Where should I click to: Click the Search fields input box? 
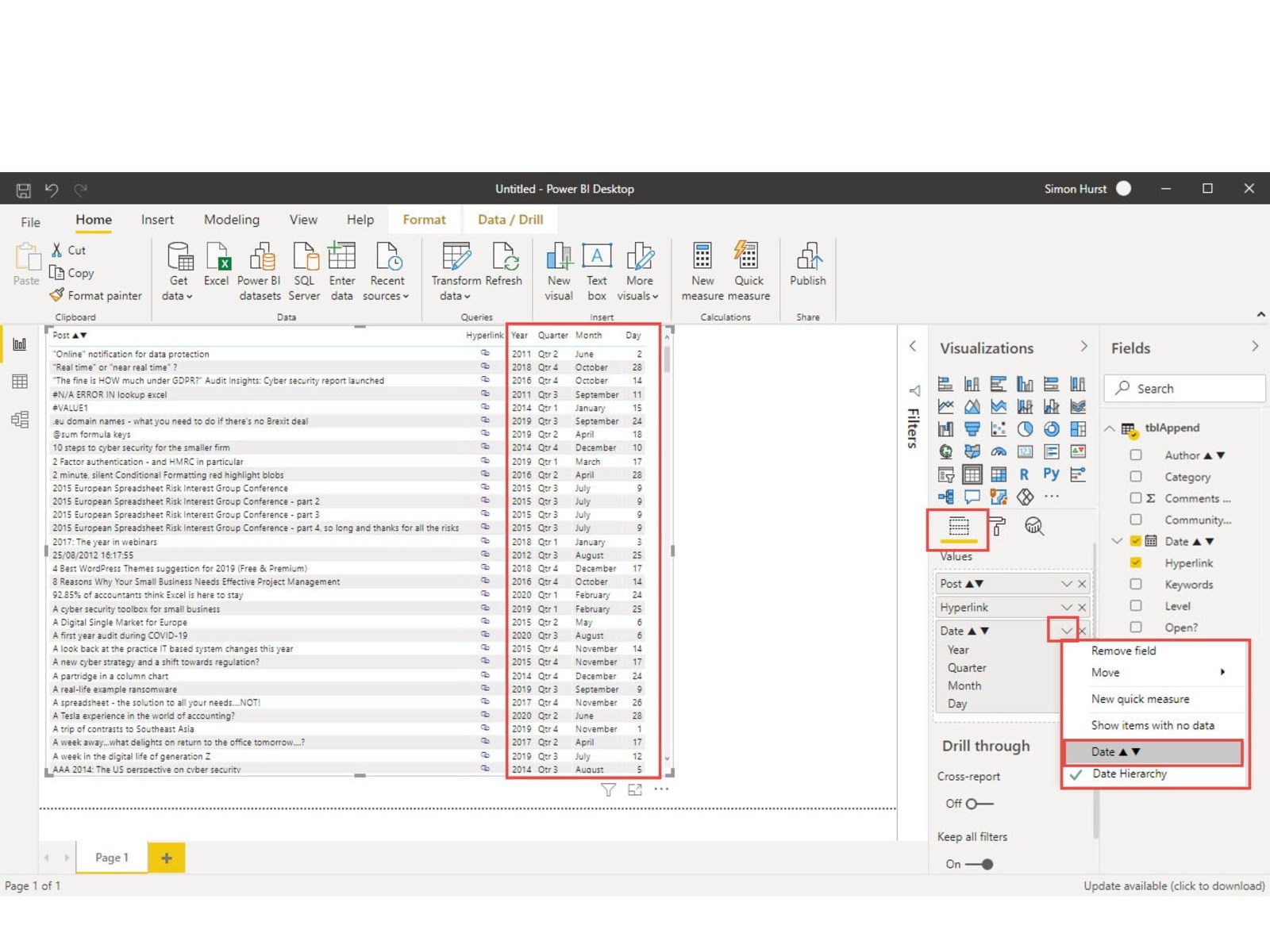[x=1184, y=389]
